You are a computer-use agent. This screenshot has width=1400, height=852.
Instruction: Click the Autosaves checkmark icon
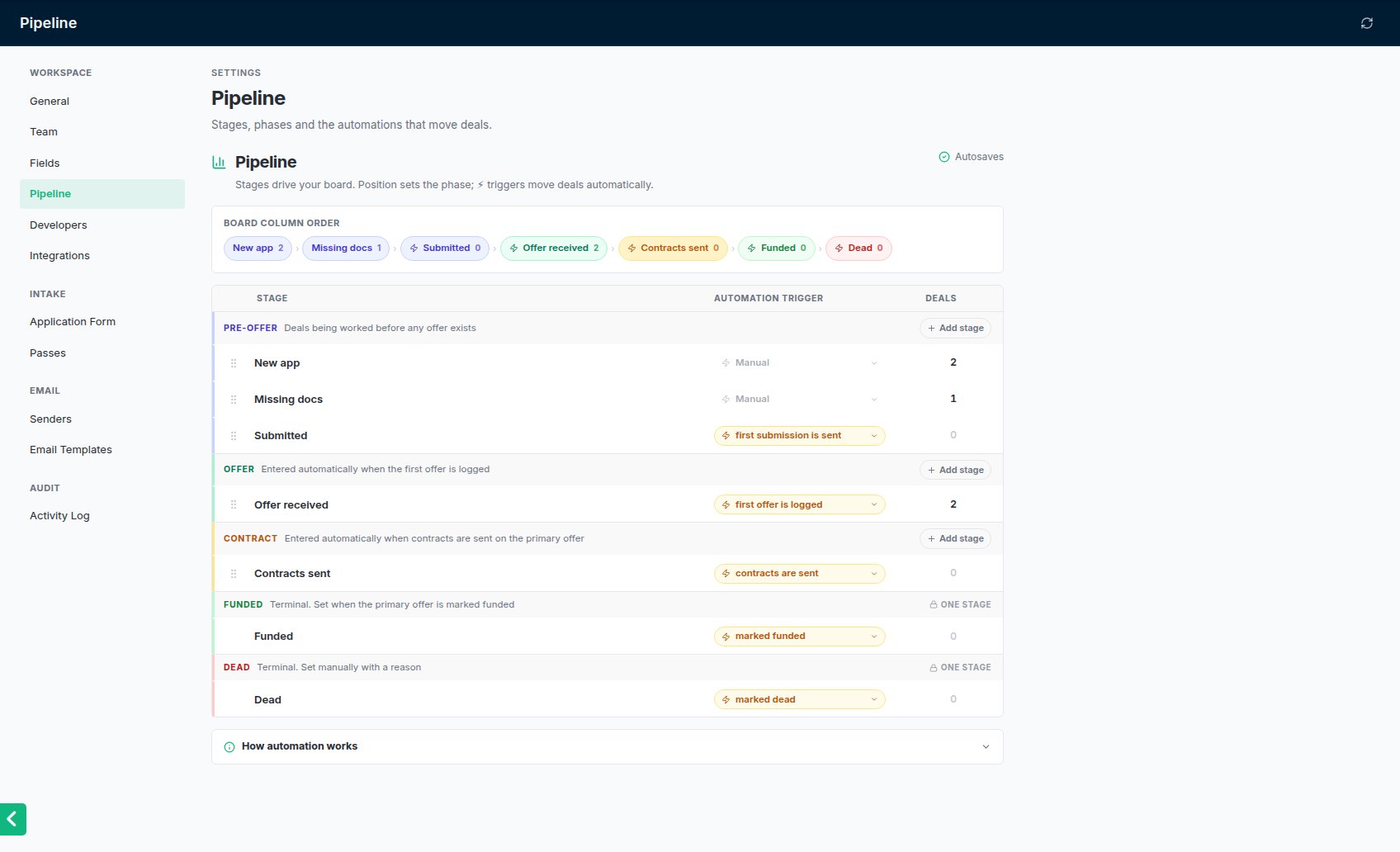(x=944, y=157)
